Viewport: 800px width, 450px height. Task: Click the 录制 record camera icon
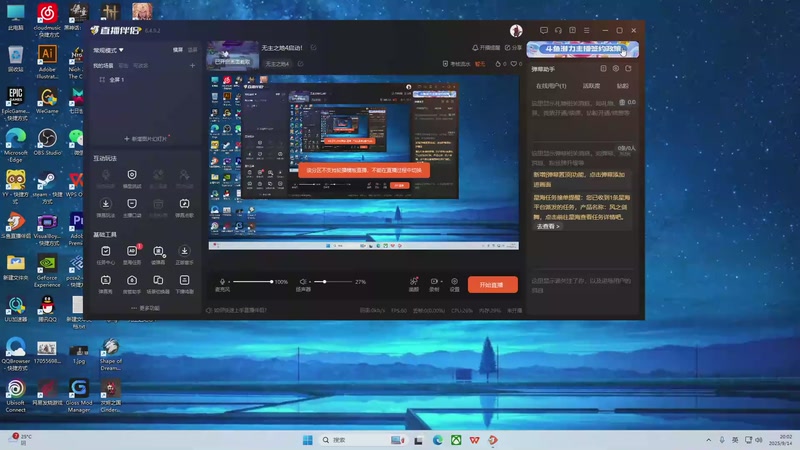(434, 281)
